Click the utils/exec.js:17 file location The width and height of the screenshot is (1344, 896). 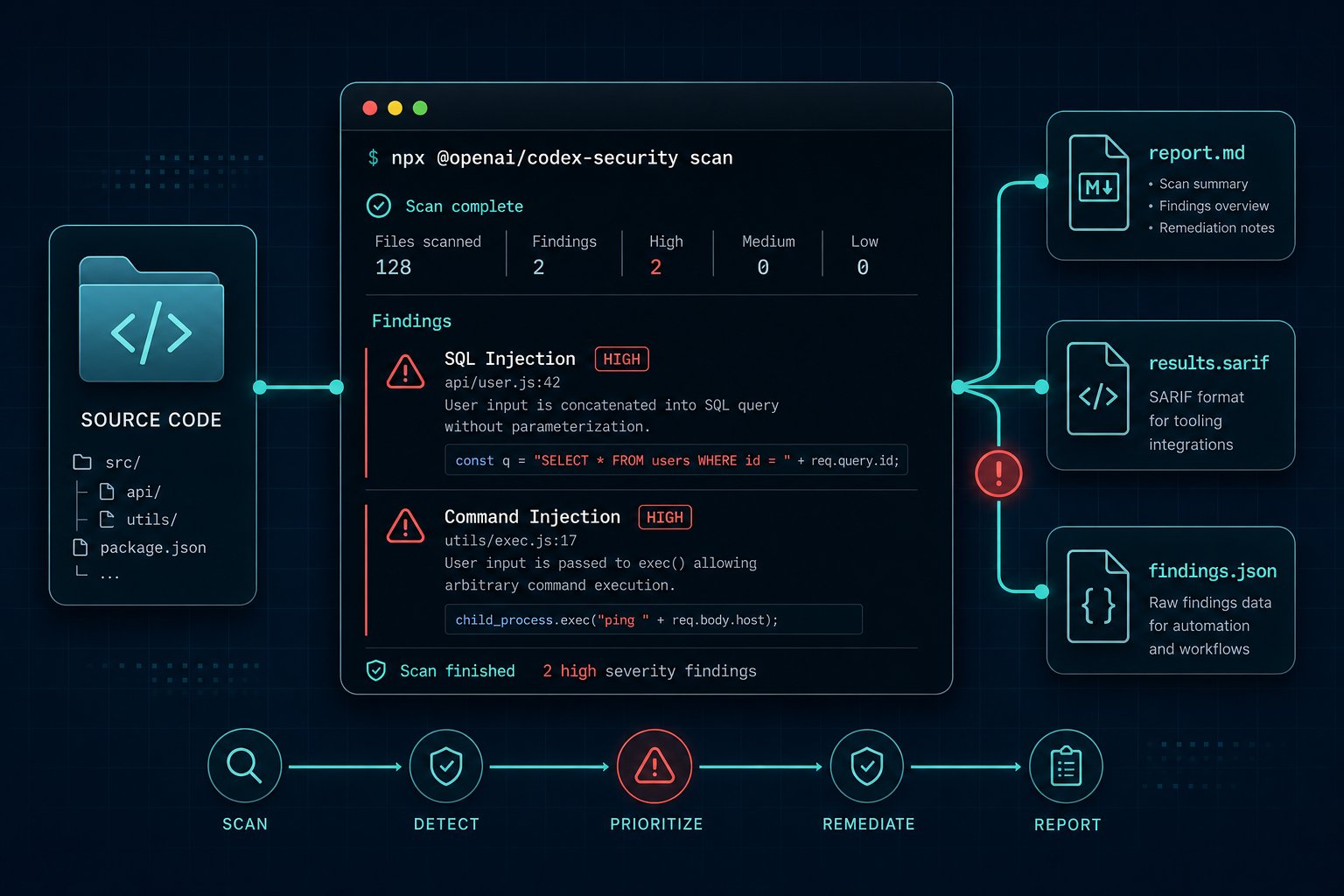click(510, 541)
